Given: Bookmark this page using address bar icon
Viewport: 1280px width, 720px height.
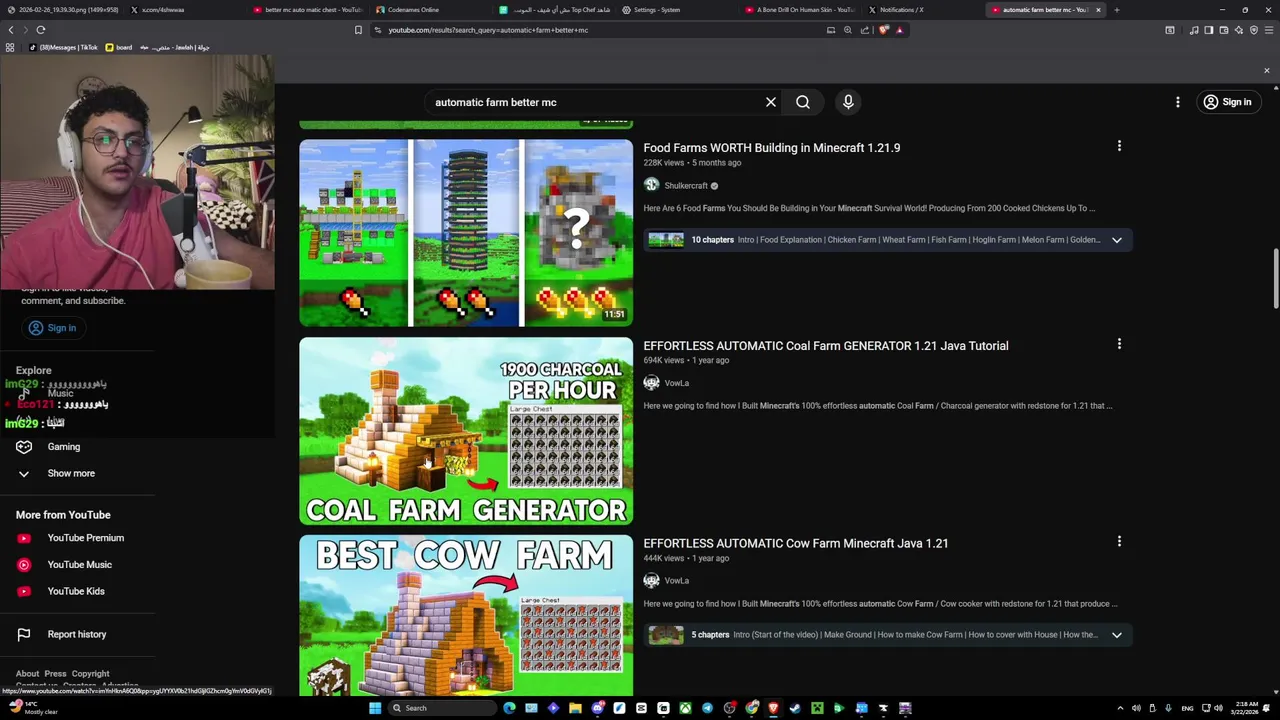Looking at the screenshot, I should 358,30.
